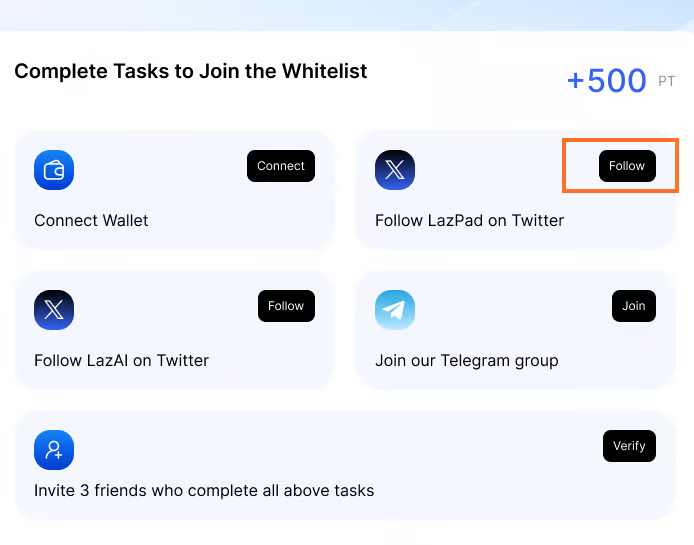Image resolution: width=694 pixels, height=545 pixels.
Task: Select the Join our Telegram group text
Action: 466,360
